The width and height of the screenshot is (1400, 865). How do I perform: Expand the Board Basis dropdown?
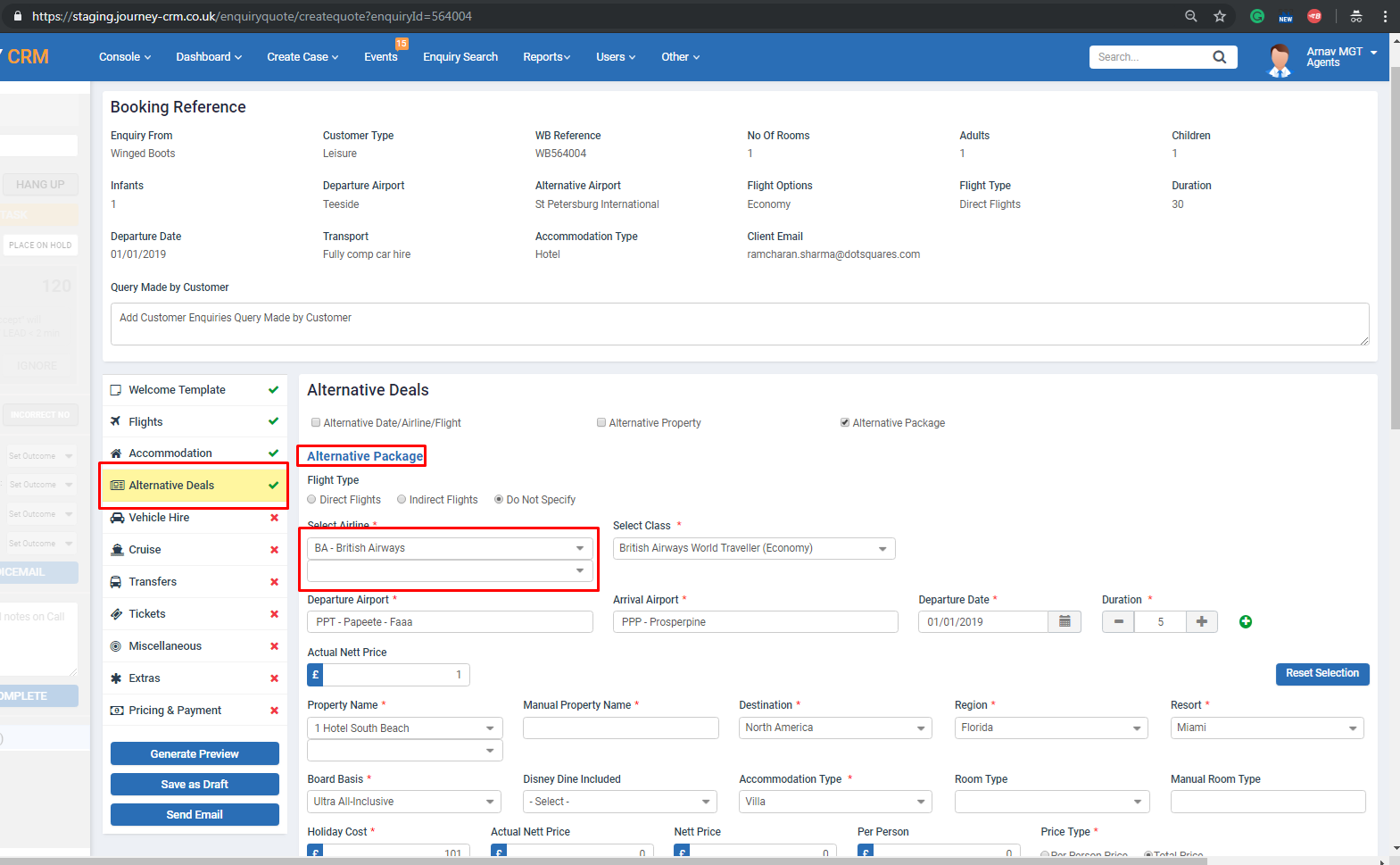click(404, 802)
